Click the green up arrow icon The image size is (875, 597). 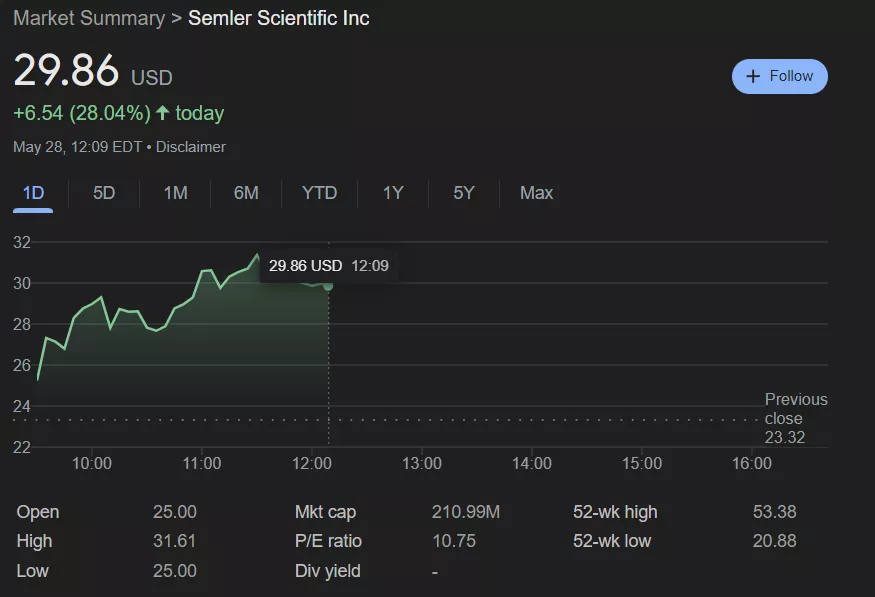click(162, 113)
